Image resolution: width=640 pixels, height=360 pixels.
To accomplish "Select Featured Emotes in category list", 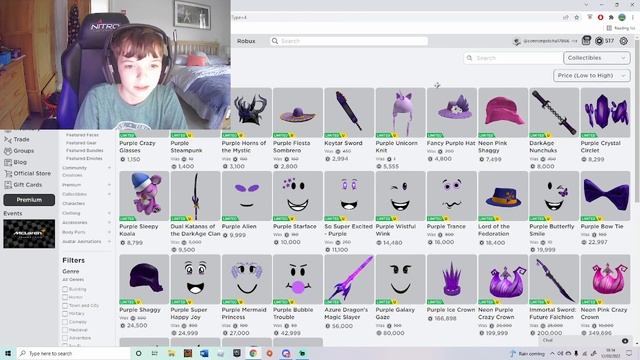I will [x=84, y=158].
